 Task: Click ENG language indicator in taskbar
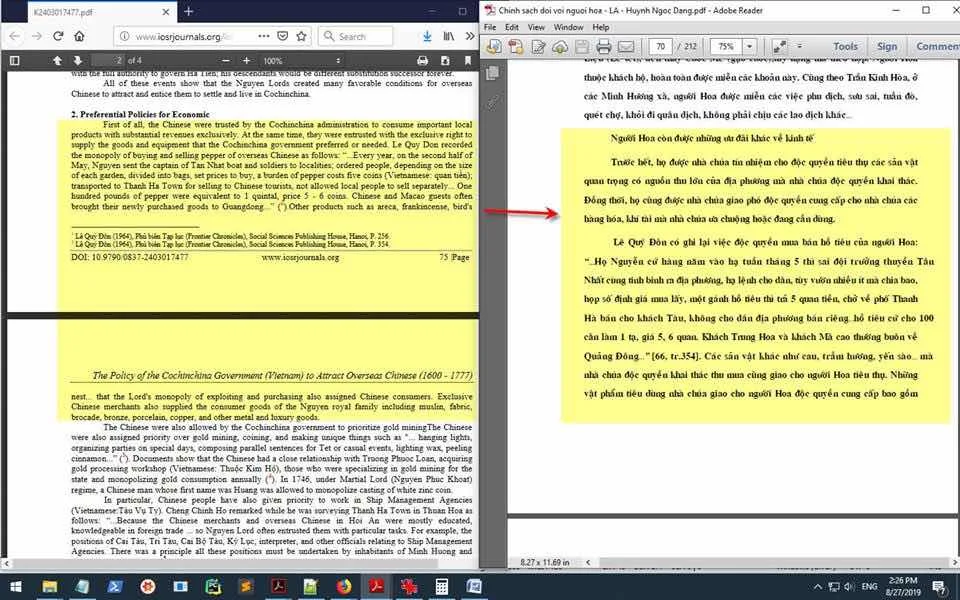click(869, 587)
